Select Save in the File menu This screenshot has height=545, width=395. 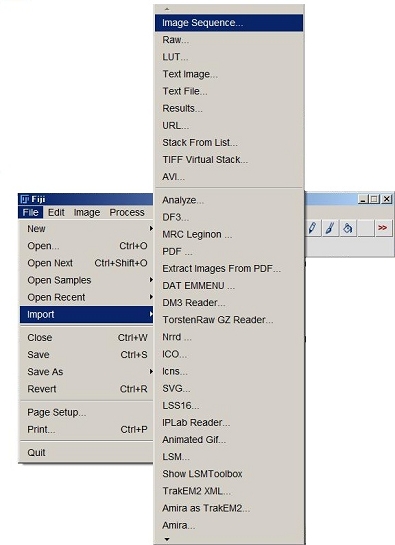tap(86, 355)
